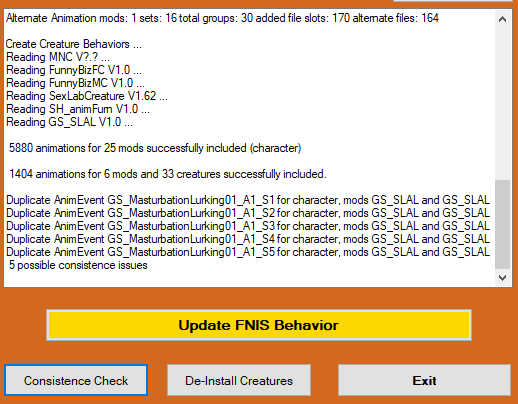Click Duplicate AnimEvent line ending A1_S3
518x404 pixels.
[248, 226]
